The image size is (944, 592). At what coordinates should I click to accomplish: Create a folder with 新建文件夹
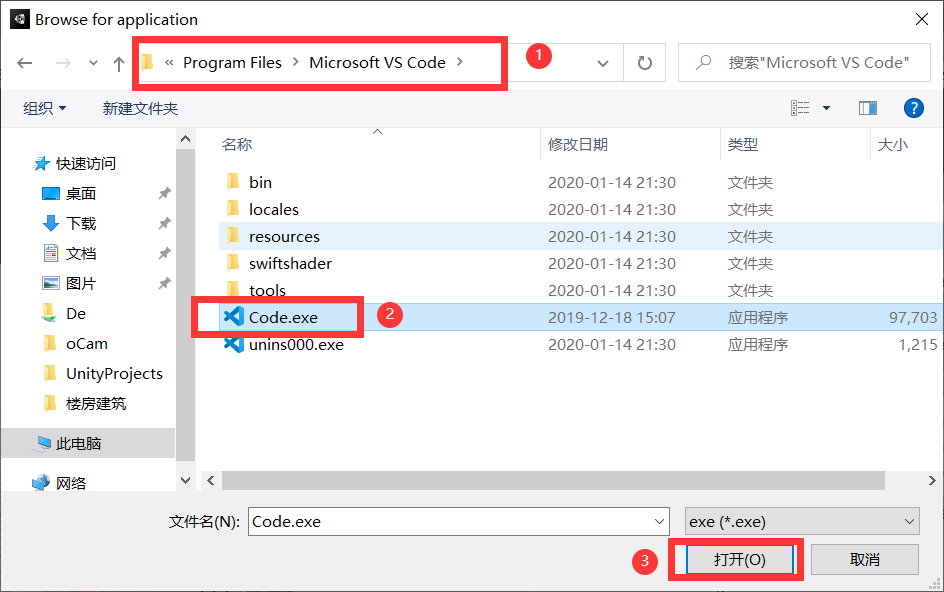(x=141, y=108)
